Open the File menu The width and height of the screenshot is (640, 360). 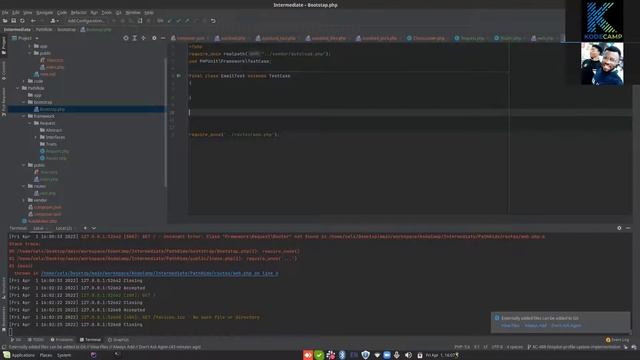5,13
